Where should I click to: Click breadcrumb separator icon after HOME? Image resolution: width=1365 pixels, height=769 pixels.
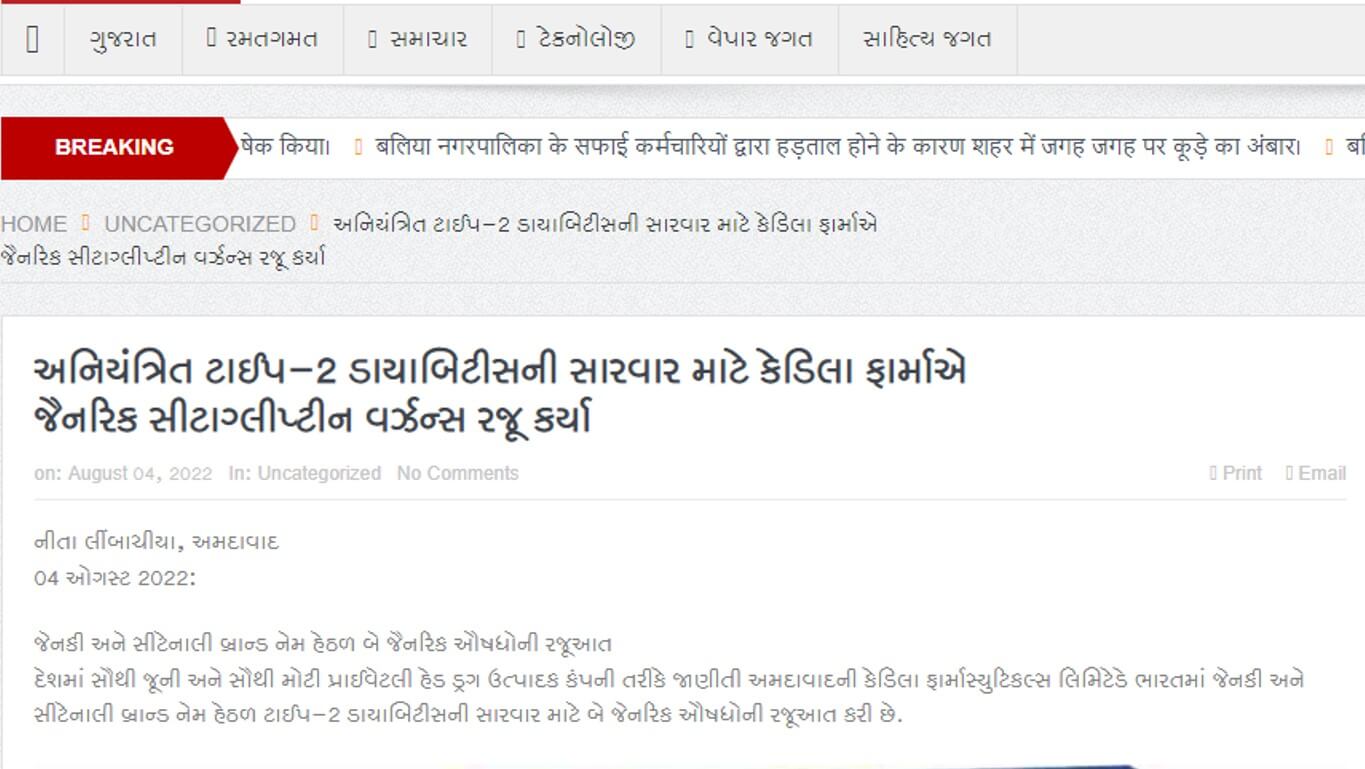[x=86, y=223]
